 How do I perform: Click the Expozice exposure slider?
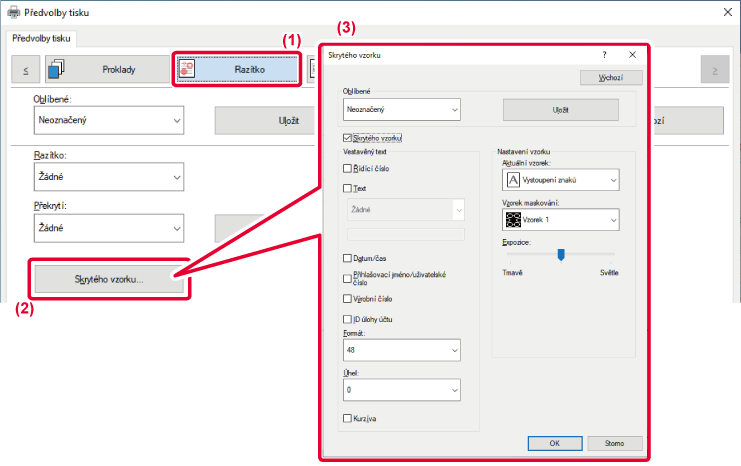(x=561, y=255)
